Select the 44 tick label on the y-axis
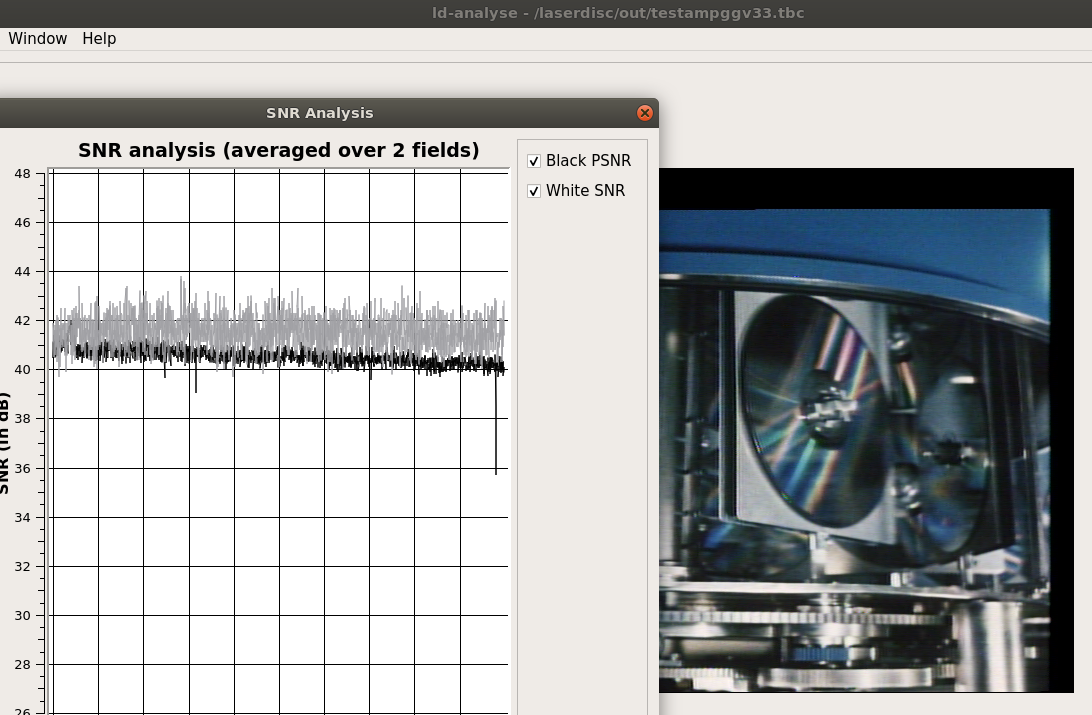 (x=22, y=271)
